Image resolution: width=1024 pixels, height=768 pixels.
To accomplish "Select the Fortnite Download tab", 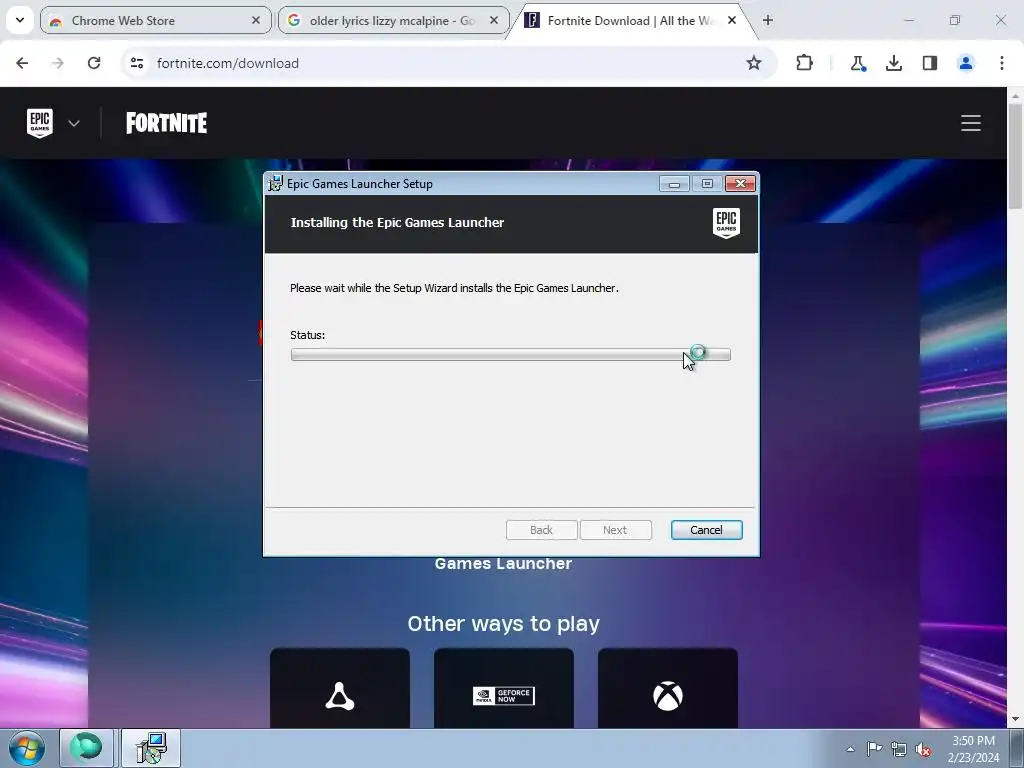I will coord(632,20).
